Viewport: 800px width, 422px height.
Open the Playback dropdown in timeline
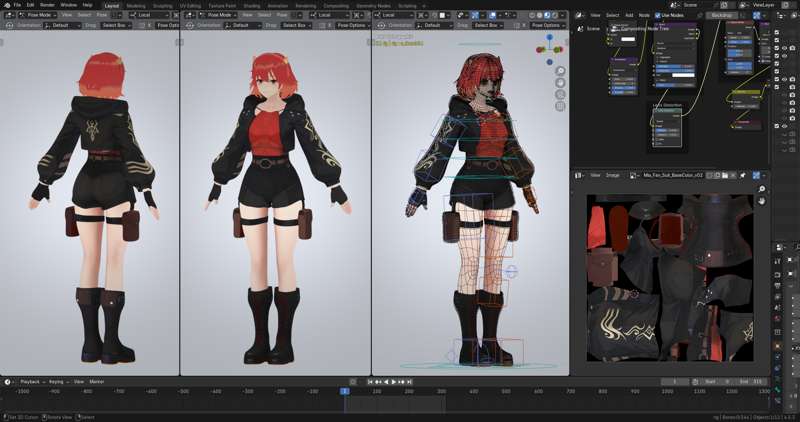coord(32,382)
